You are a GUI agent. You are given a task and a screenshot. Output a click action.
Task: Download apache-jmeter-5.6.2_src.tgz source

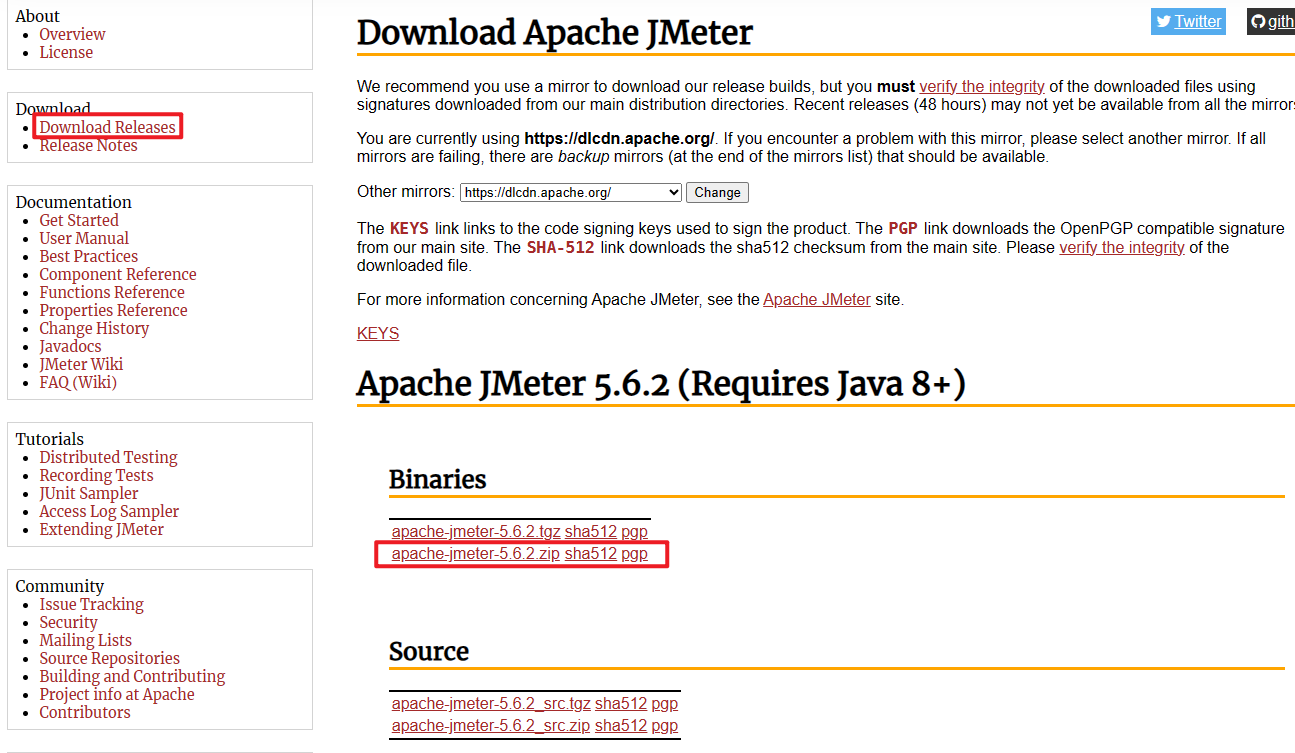491,703
